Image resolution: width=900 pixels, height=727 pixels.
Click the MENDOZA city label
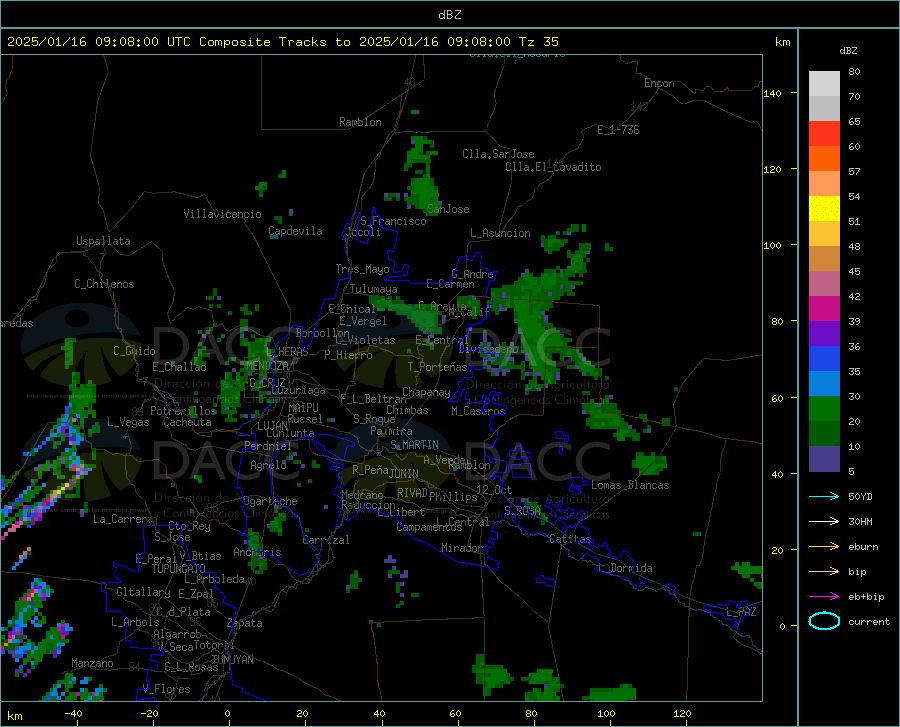tap(267, 366)
